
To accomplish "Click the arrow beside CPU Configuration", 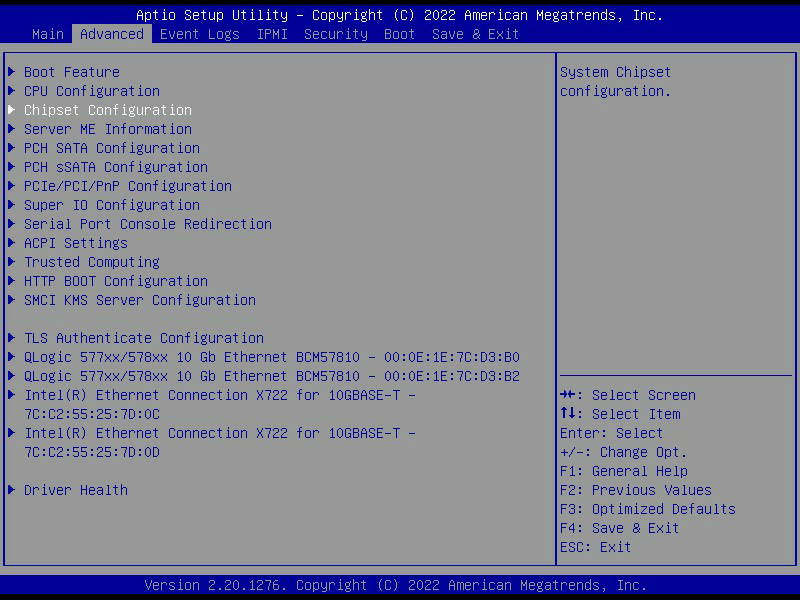I will (x=11, y=91).
